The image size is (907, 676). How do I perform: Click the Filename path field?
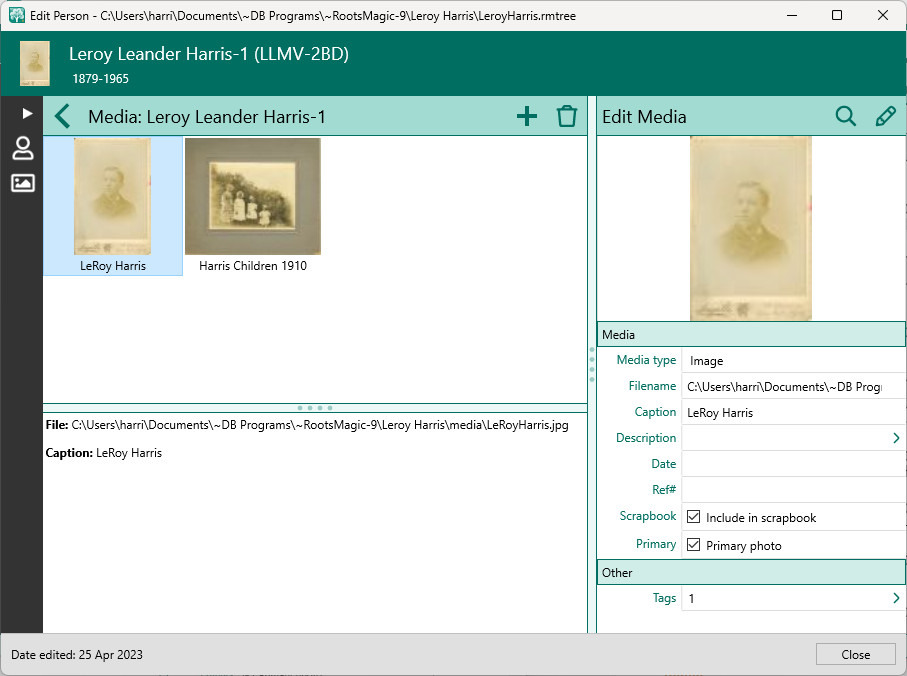tap(785, 386)
